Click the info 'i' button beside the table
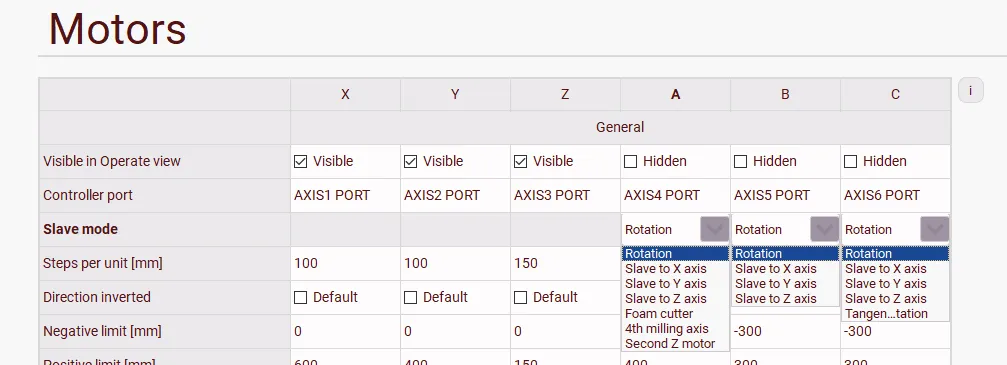1007x365 pixels. click(970, 91)
